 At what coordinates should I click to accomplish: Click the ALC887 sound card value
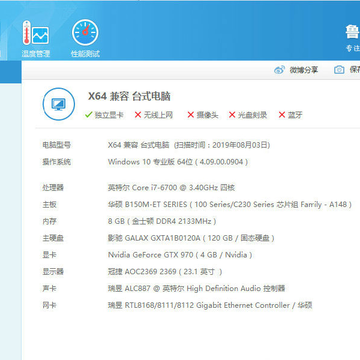point(197,288)
